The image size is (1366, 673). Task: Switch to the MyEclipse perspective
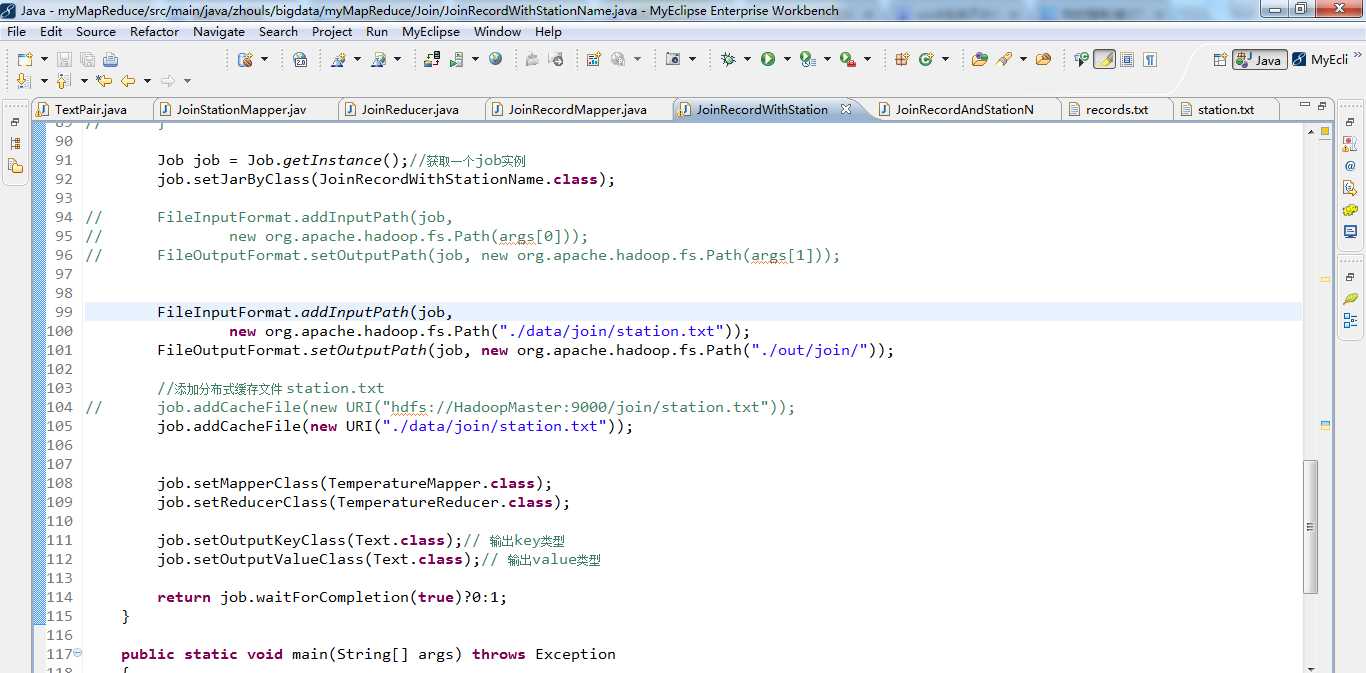(1321, 59)
